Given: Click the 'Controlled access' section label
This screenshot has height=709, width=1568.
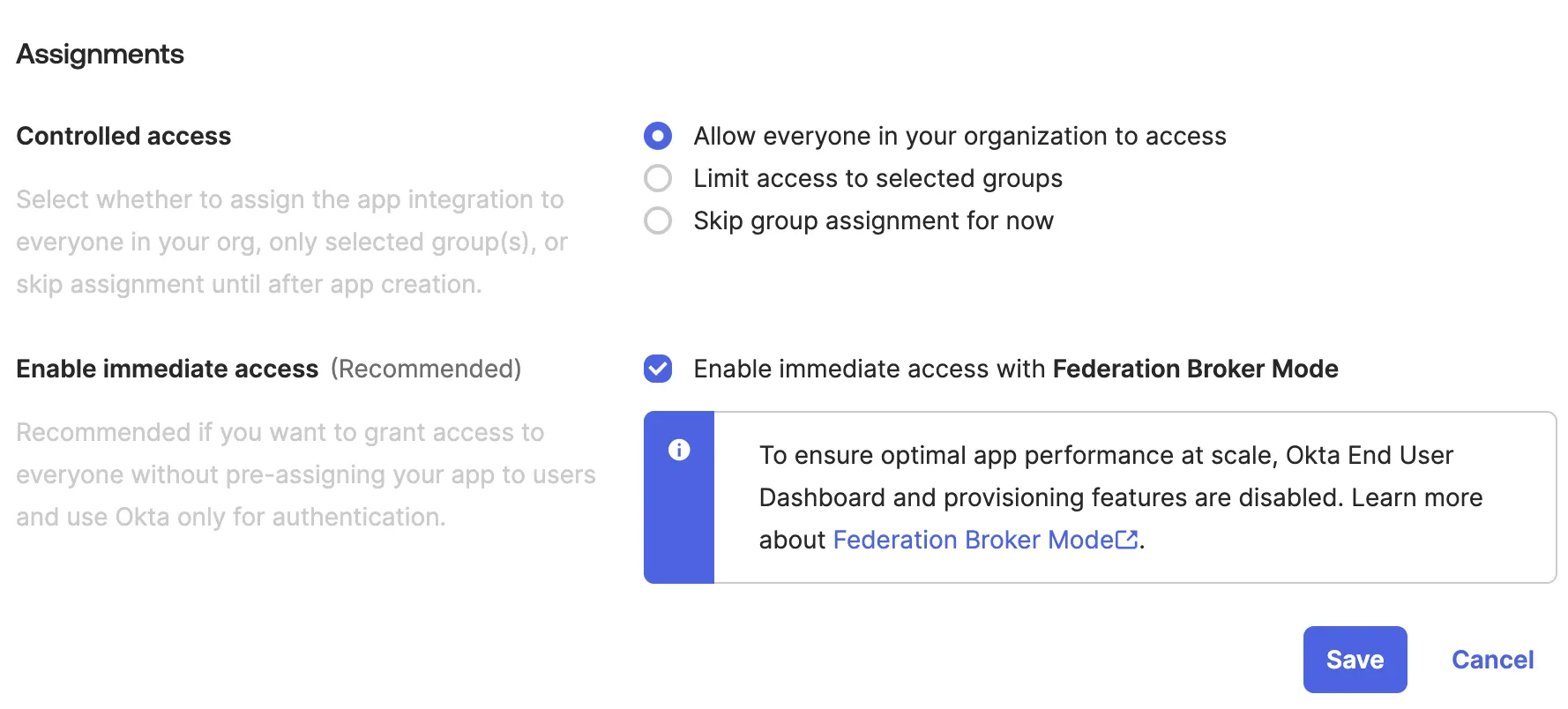Looking at the screenshot, I should click(x=123, y=136).
